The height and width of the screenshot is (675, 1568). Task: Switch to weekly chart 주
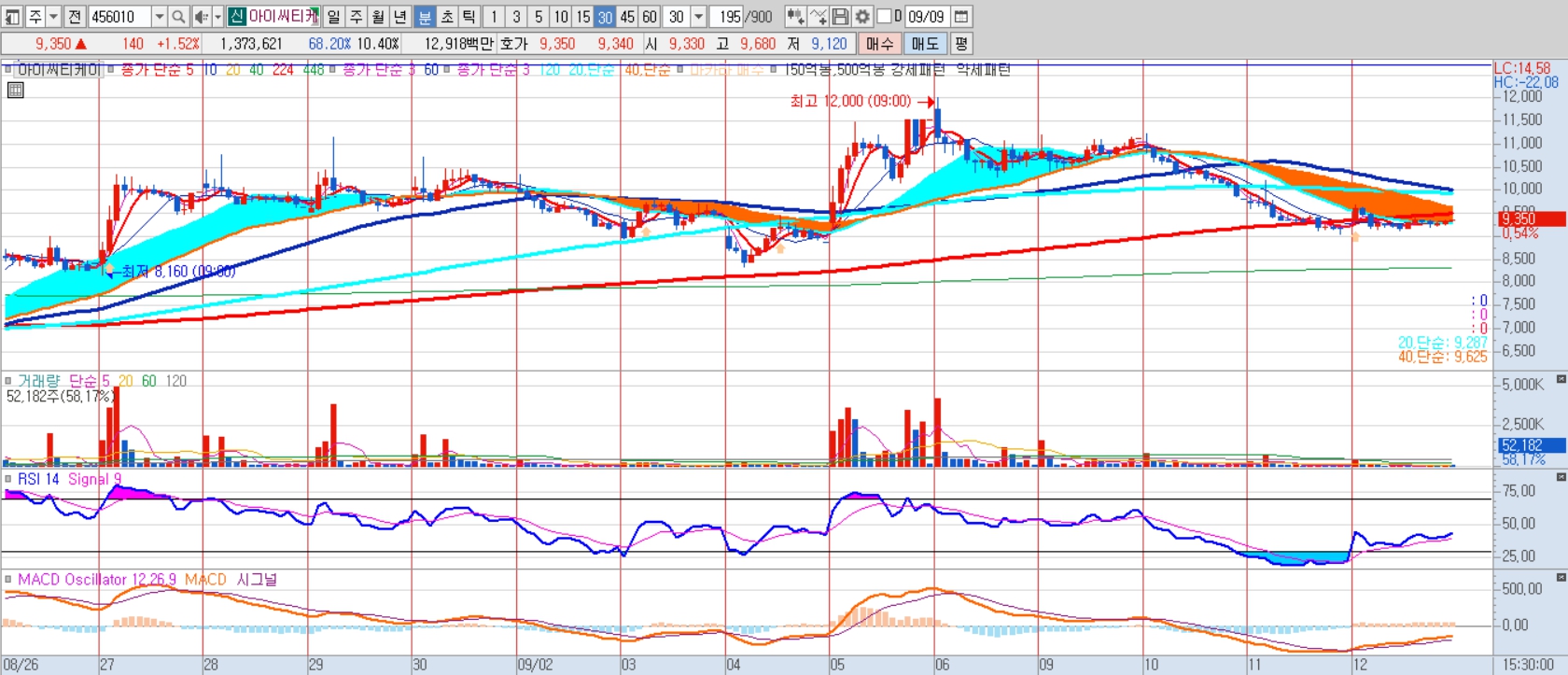pos(356,17)
